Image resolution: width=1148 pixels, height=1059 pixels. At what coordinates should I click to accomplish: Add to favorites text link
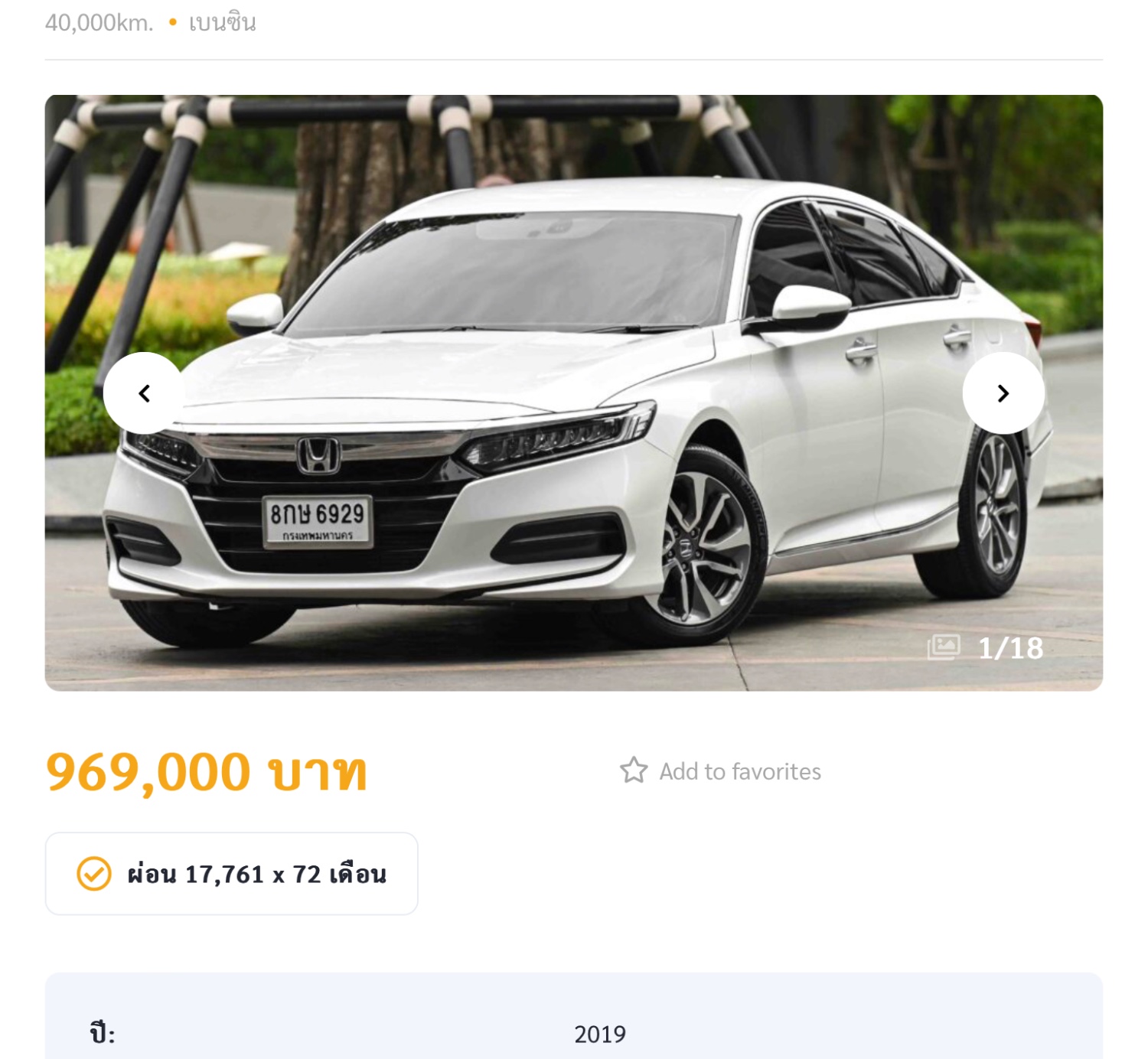click(740, 771)
